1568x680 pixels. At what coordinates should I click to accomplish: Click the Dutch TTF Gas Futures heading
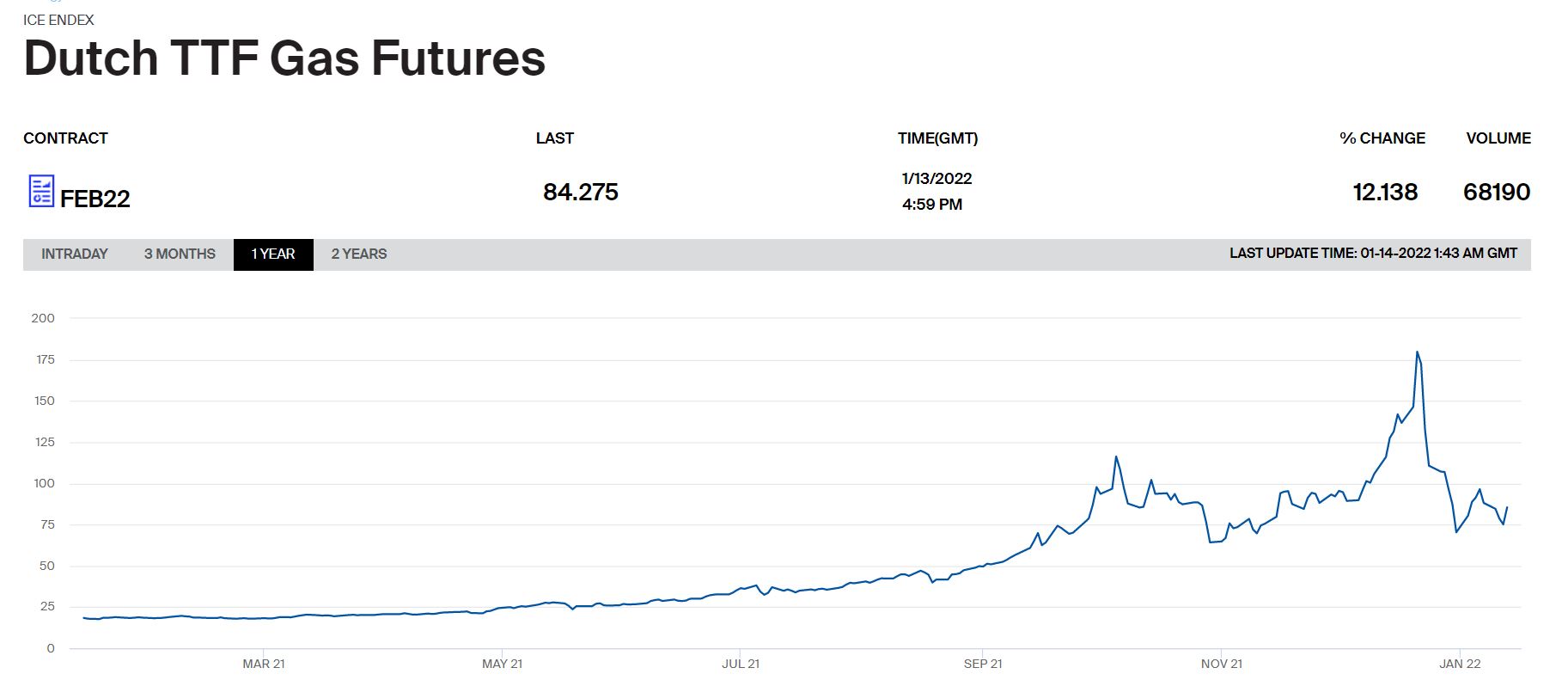pos(284,58)
